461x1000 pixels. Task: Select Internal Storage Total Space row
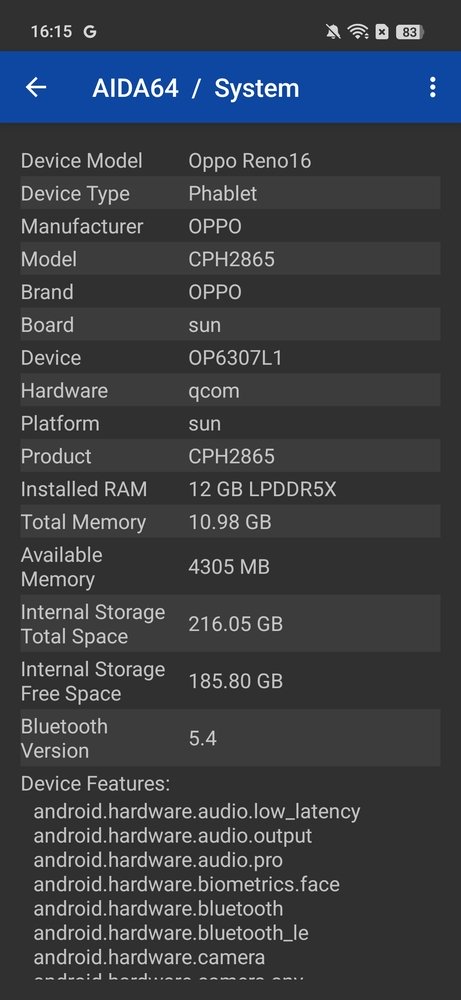click(230, 624)
